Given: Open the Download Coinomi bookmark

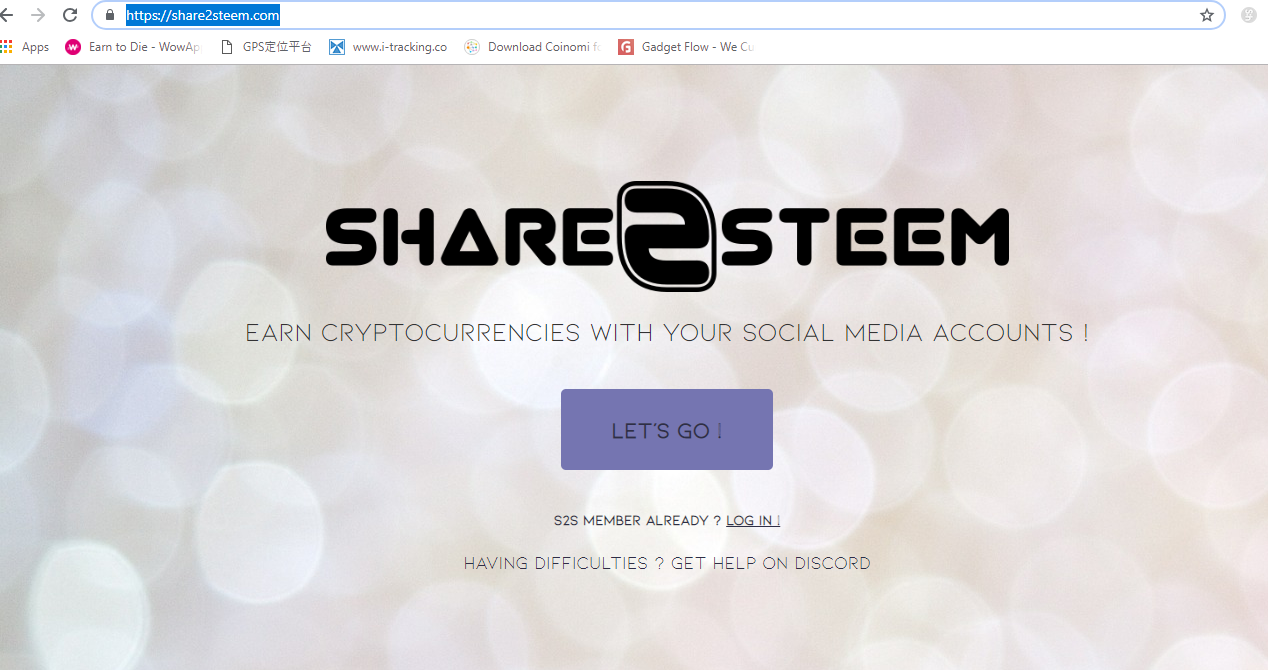Looking at the screenshot, I should 532,47.
